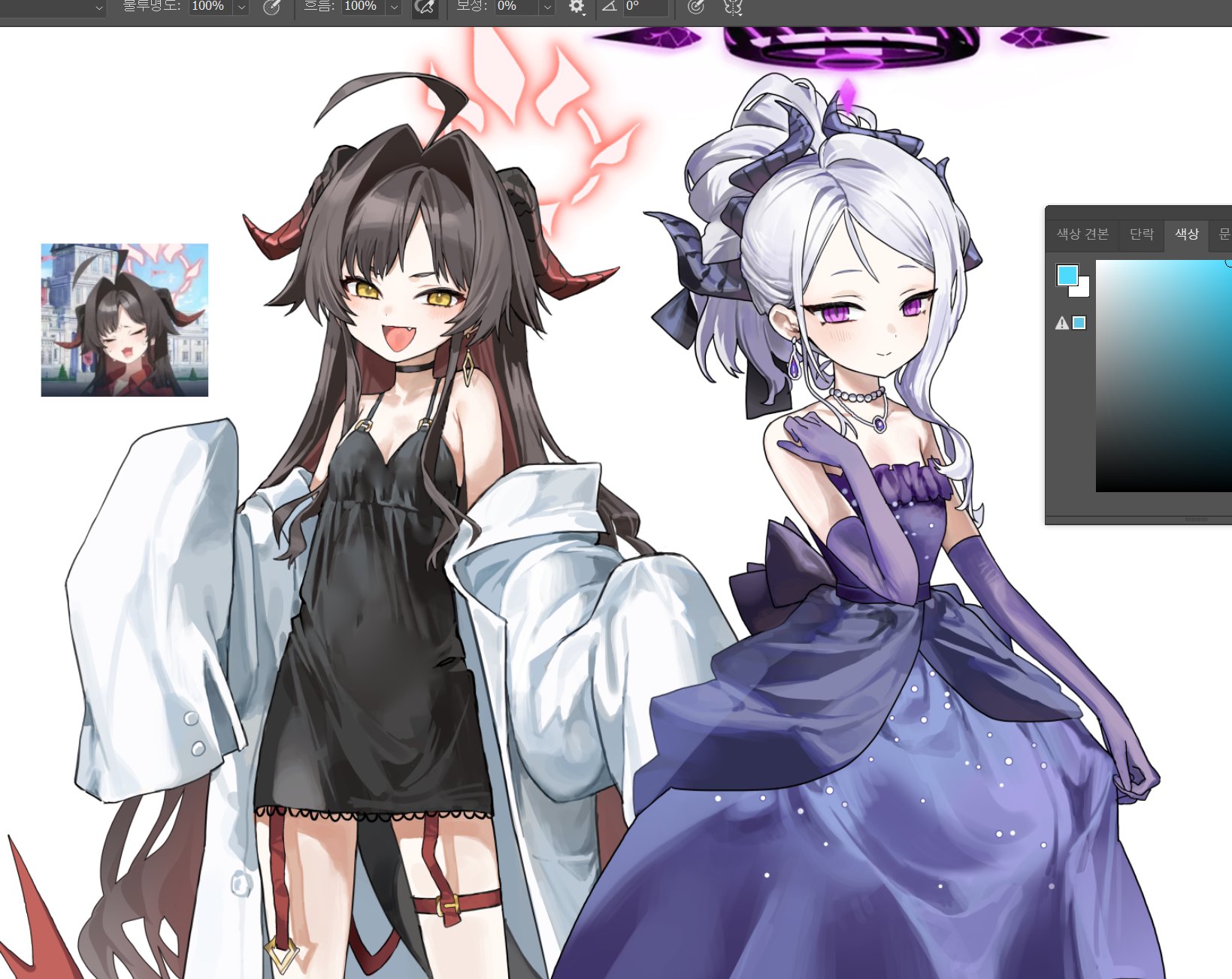Expand the leftmost options bar dropdown

click(98, 8)
